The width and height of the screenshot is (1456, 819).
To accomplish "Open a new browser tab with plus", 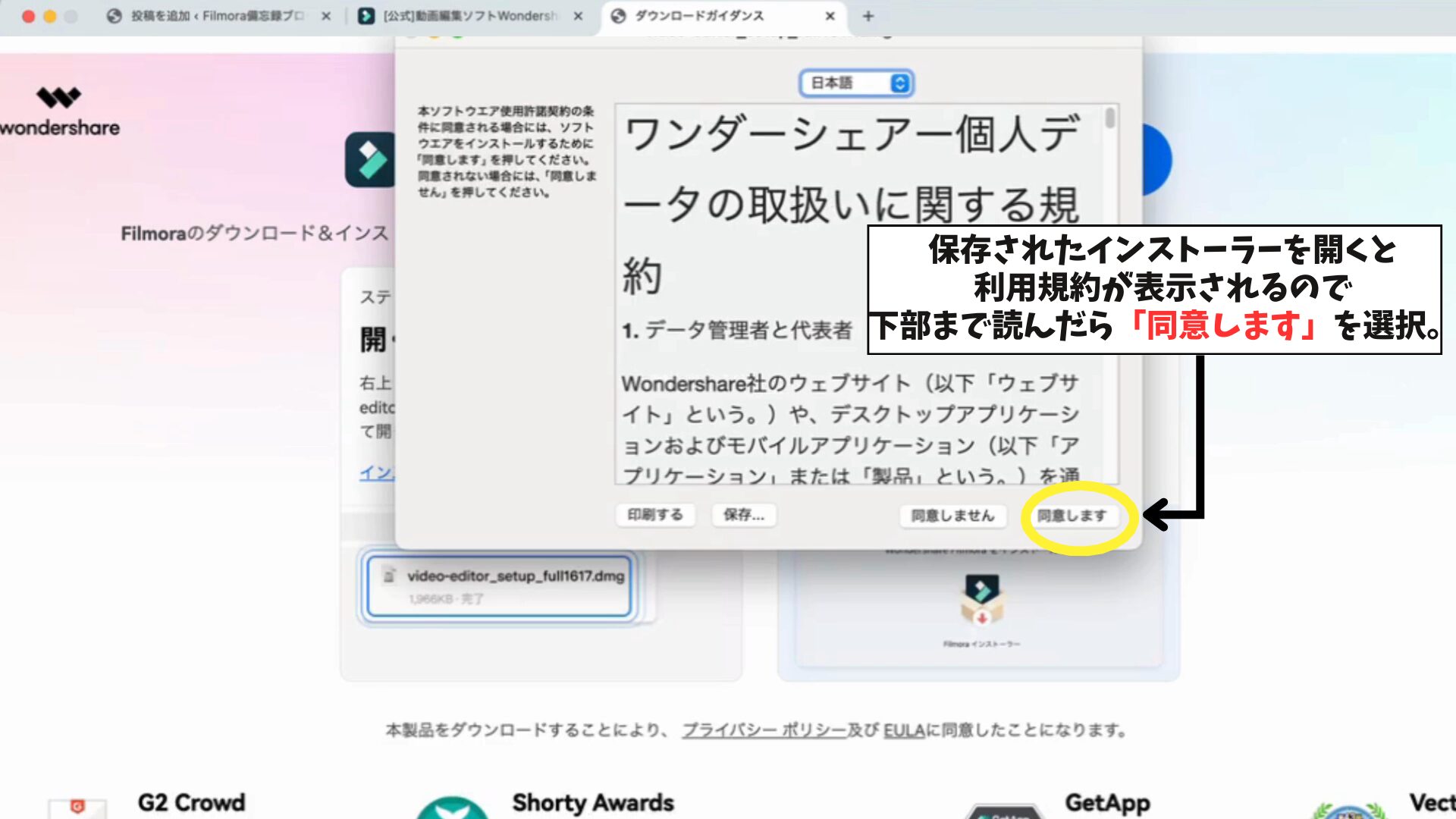I will pyautogui.click(x=868, y=16).
